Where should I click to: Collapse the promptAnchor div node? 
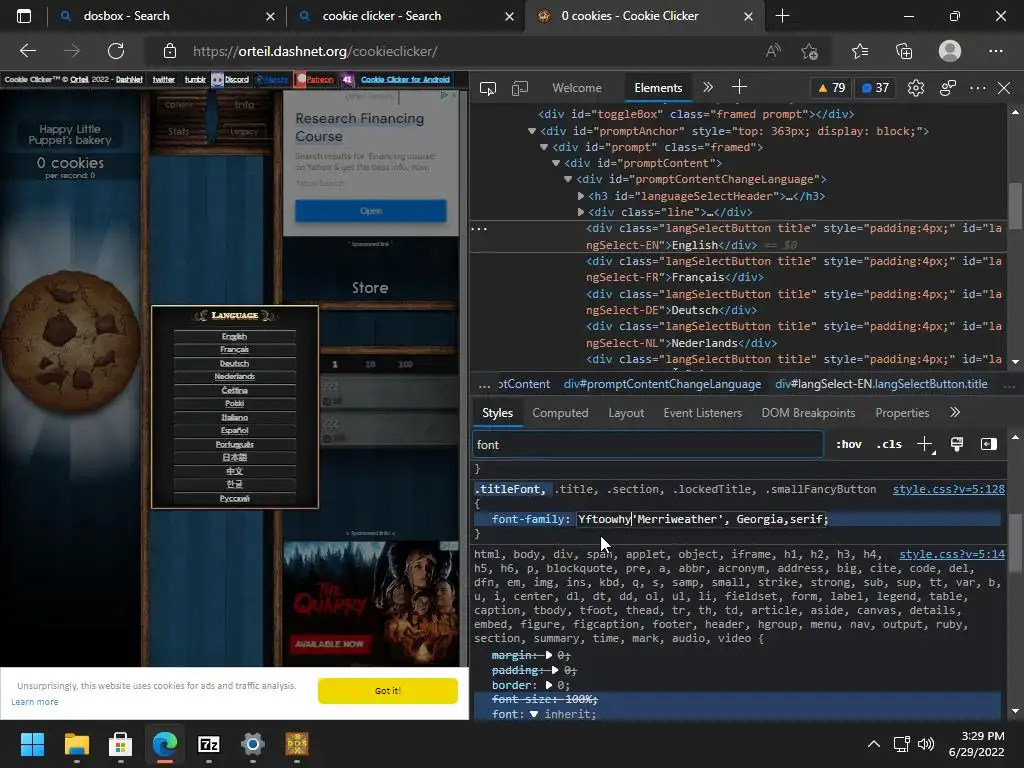pos(532,131)
